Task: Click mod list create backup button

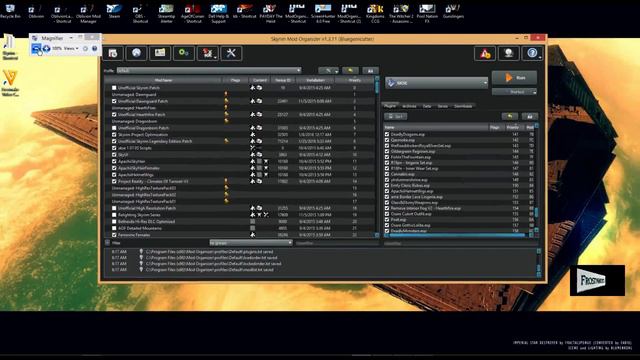Action: coord(370,71)
